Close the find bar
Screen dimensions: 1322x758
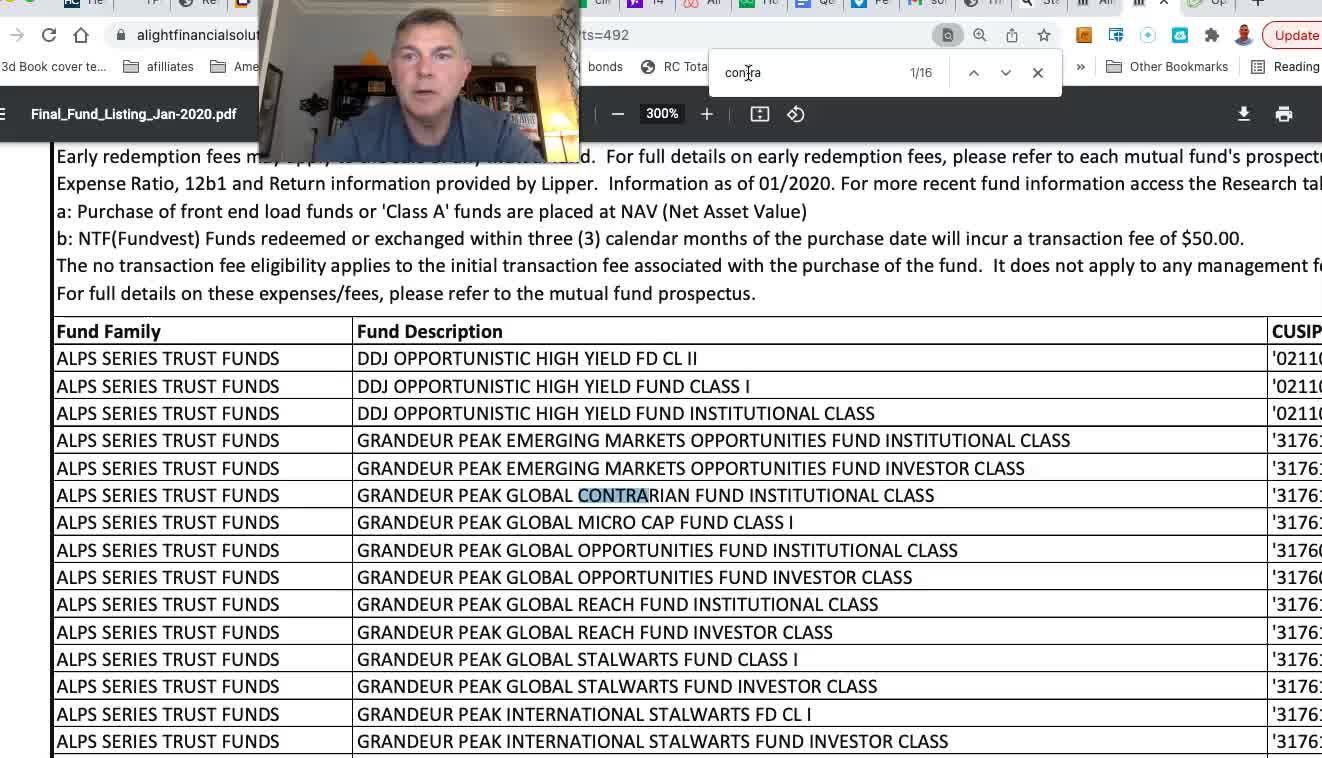(1038, 73)
